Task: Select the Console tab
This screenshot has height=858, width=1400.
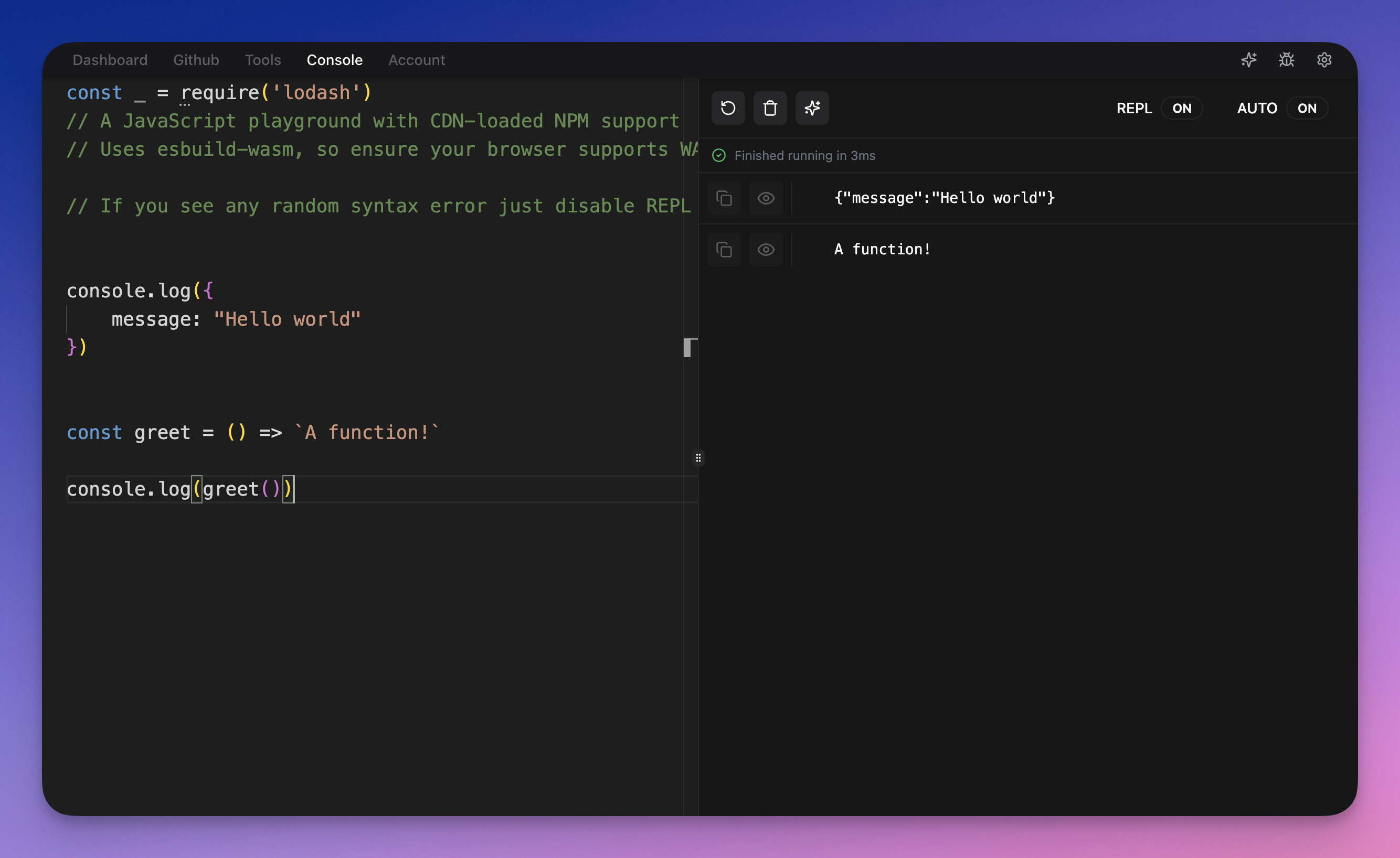Action: tap(335, 60)
